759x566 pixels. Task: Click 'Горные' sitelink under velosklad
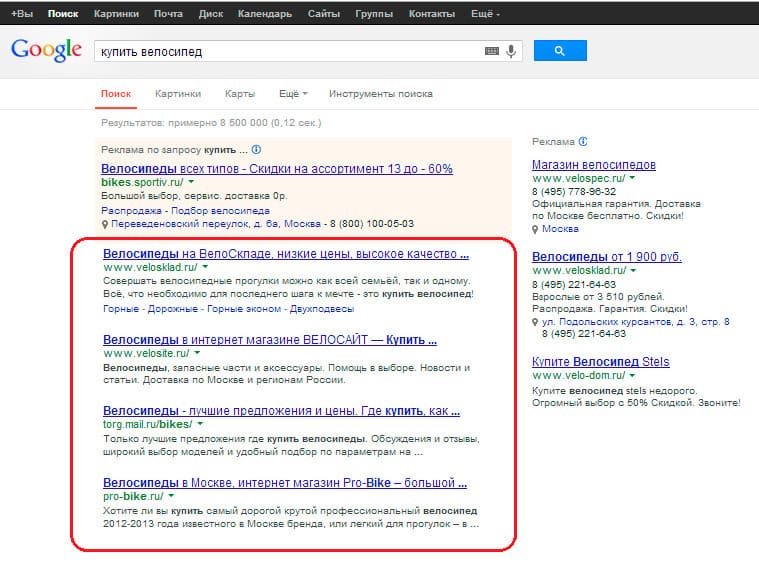[121, 309]
